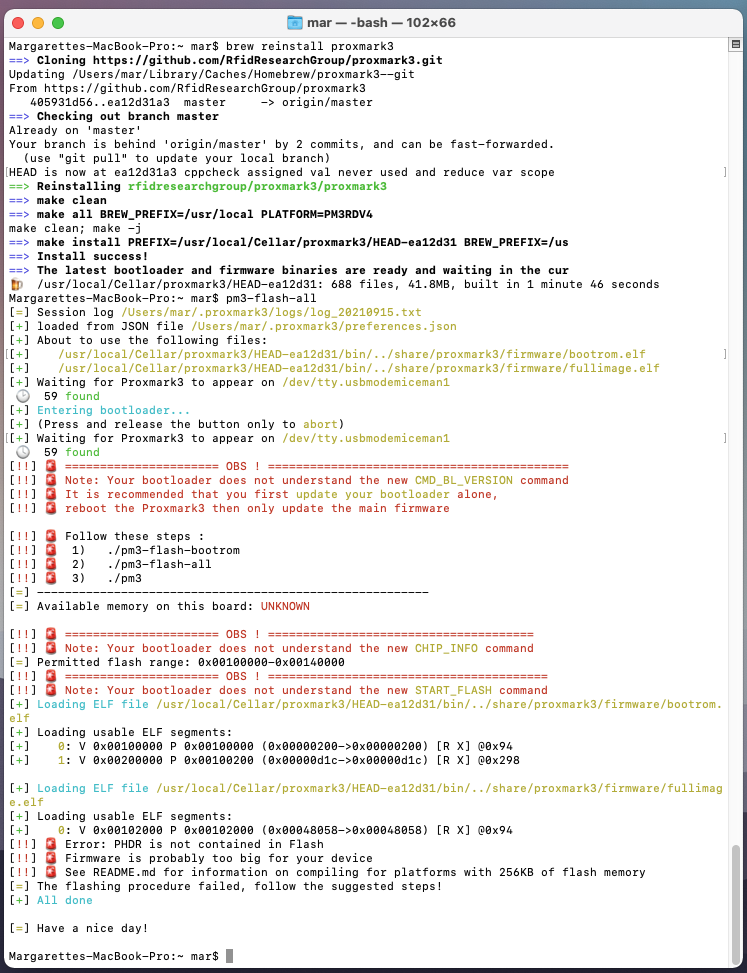Click the siren icon on the CHIP_INFO note line
This screenshot has height=973, width=747.
[51, 648]
